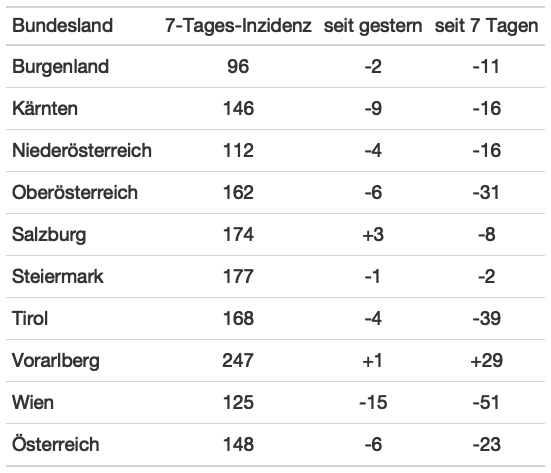Select the Niederösterreich row label

(82, 150)
